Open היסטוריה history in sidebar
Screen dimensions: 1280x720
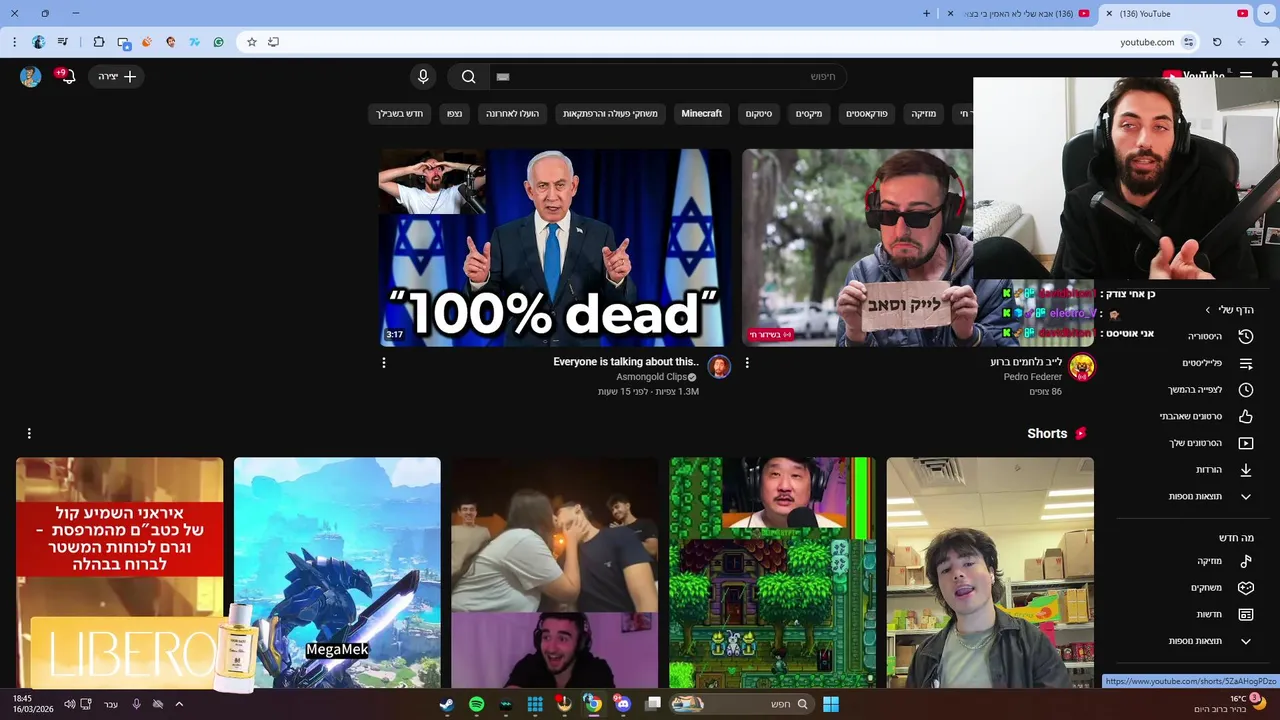(x=1220, y=336)
